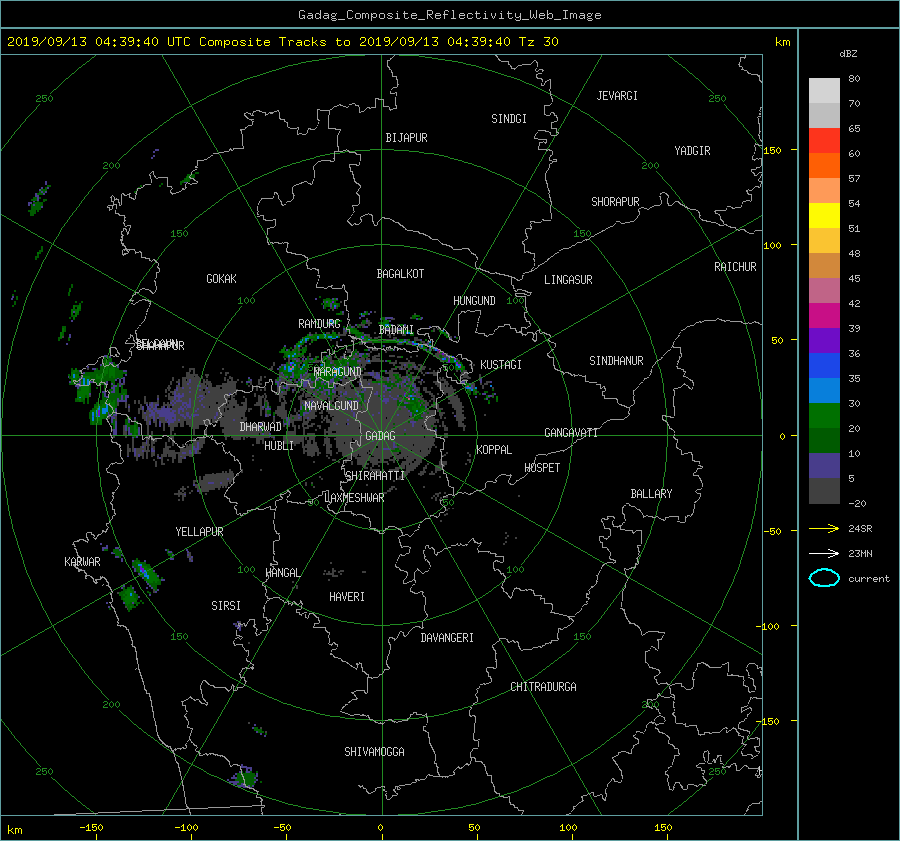The height and width of the screenshot is (841, 900).
Task: Click the SIRSI city label
Action: tap(226, 606)
